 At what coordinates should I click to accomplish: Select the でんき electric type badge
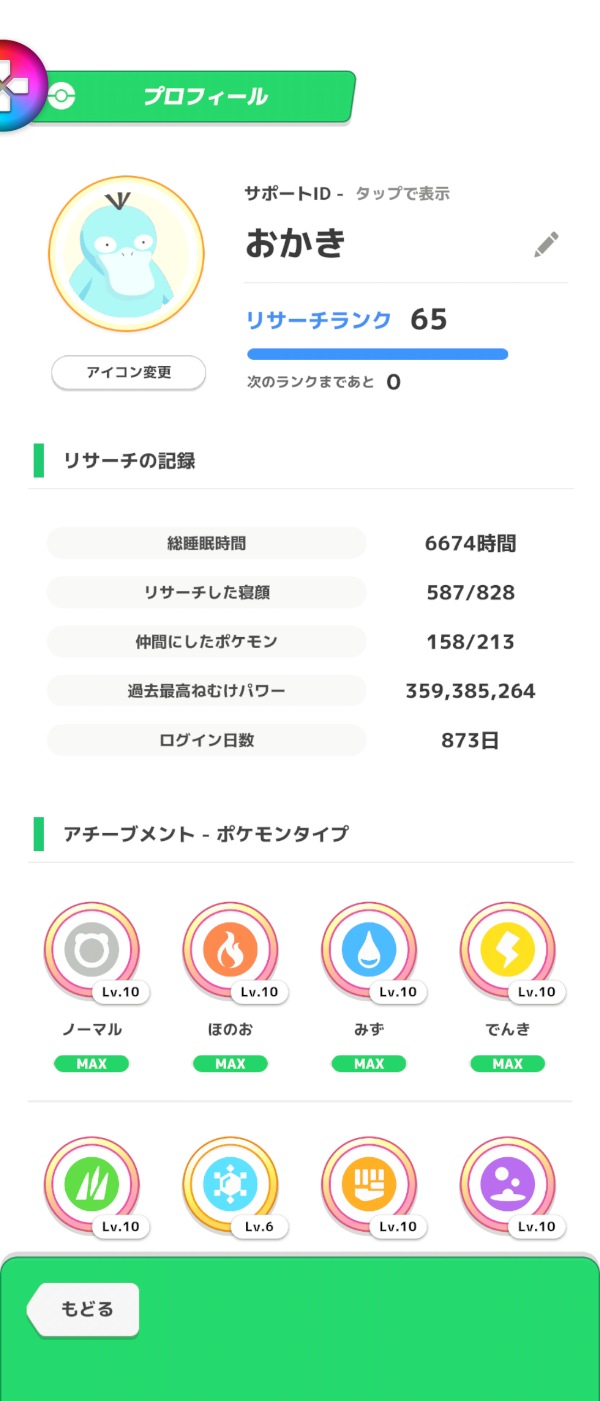tap(507, 951)
